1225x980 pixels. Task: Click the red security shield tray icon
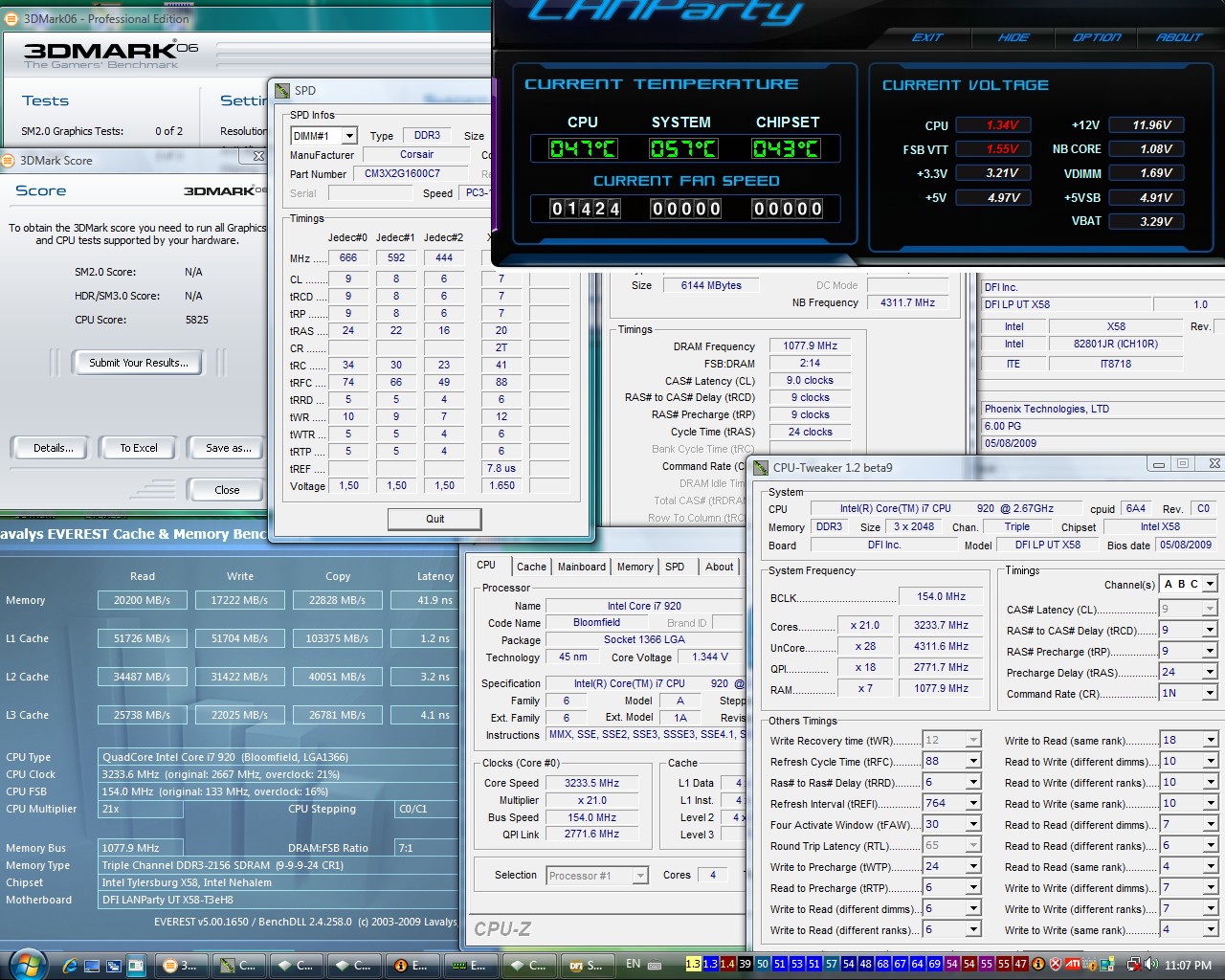[1056, 964]
